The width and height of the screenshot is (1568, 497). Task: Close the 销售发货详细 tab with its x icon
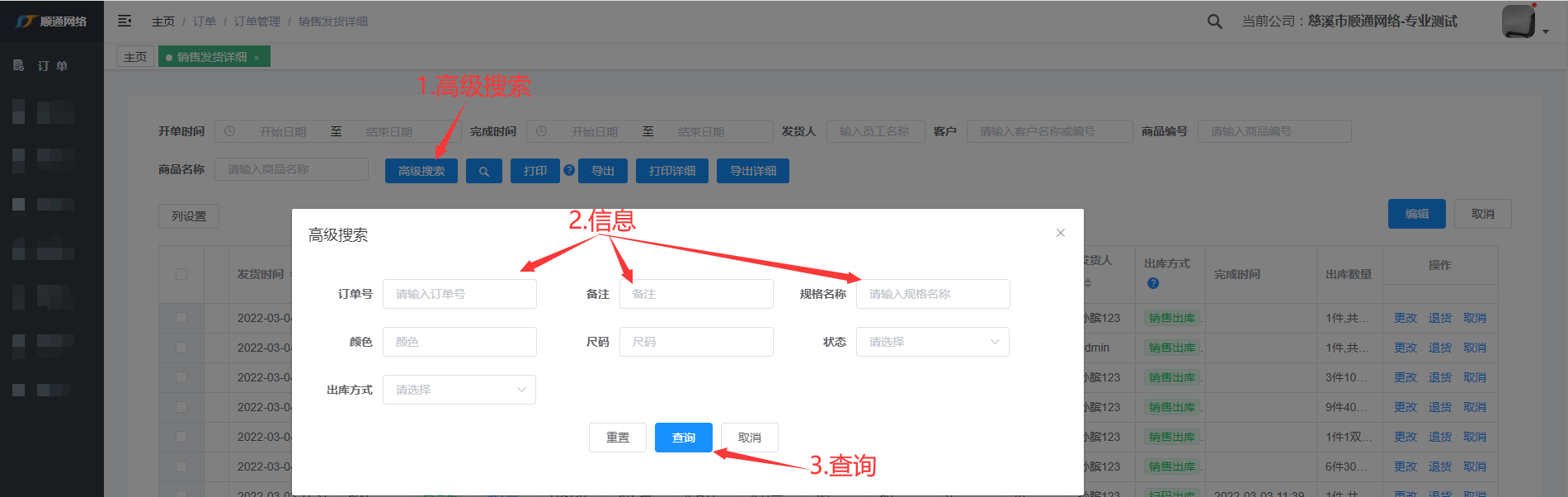click(x=257, y=57)
